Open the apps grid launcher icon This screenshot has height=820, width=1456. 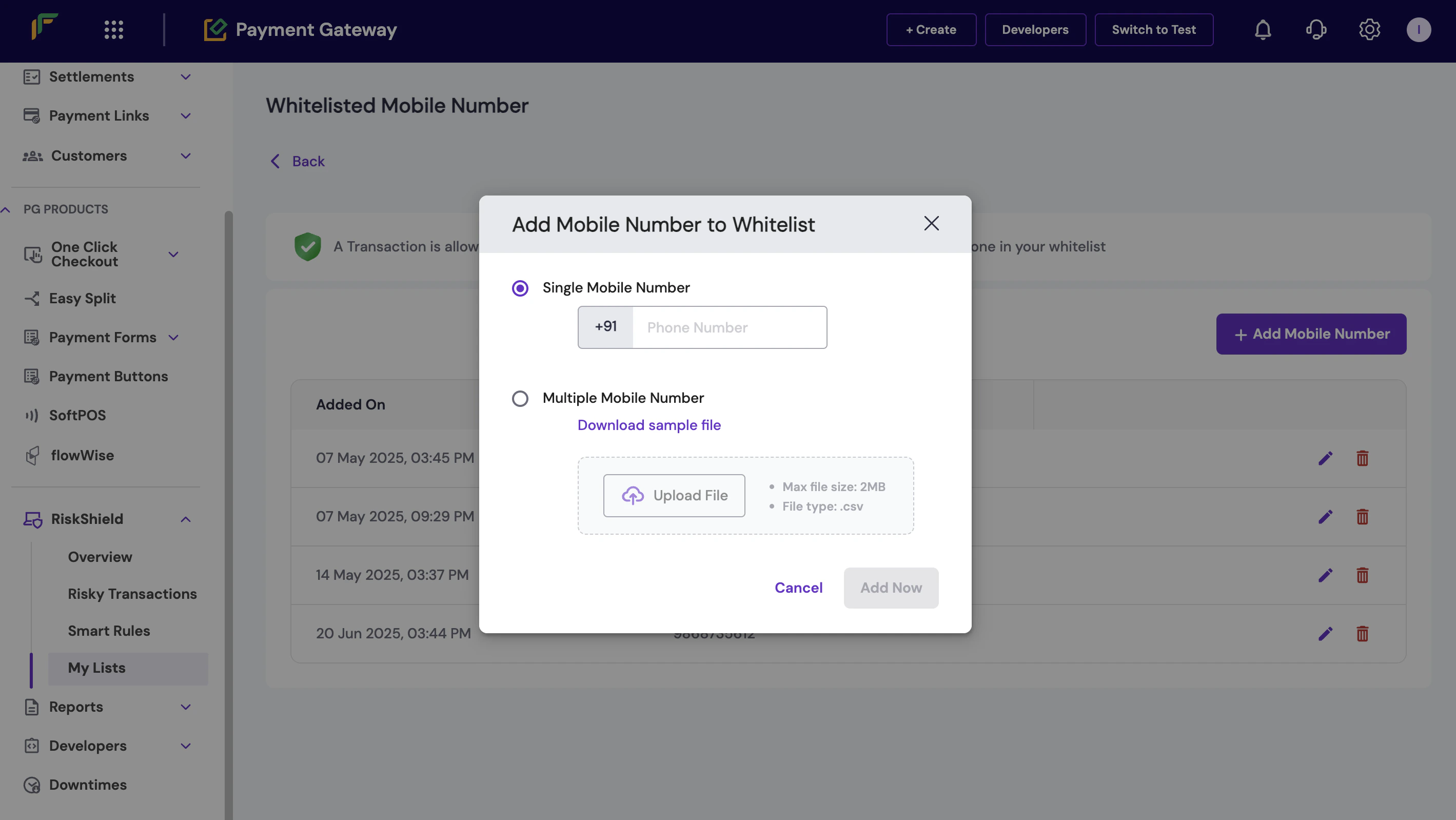pos(113,29)
